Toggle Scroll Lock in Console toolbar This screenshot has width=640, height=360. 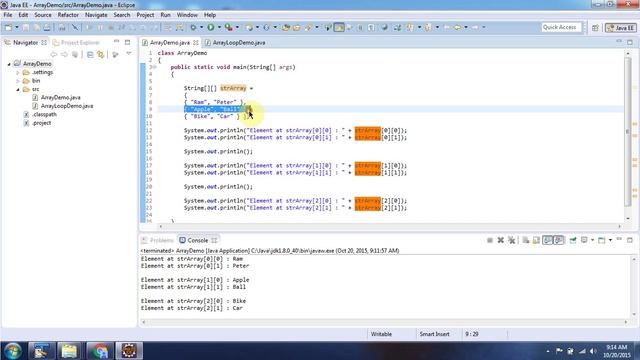[x=536, y=240]
